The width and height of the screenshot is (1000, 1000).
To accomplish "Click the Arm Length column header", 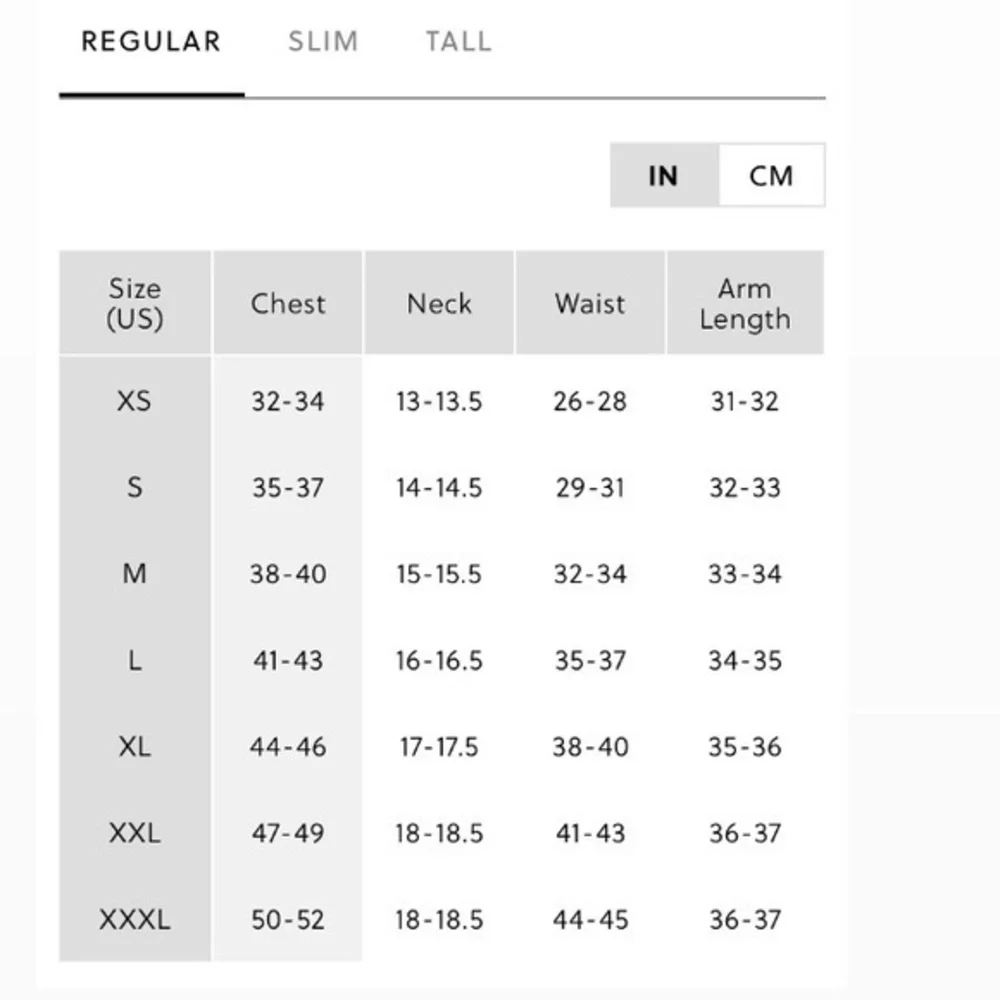I will click(745, 303).
